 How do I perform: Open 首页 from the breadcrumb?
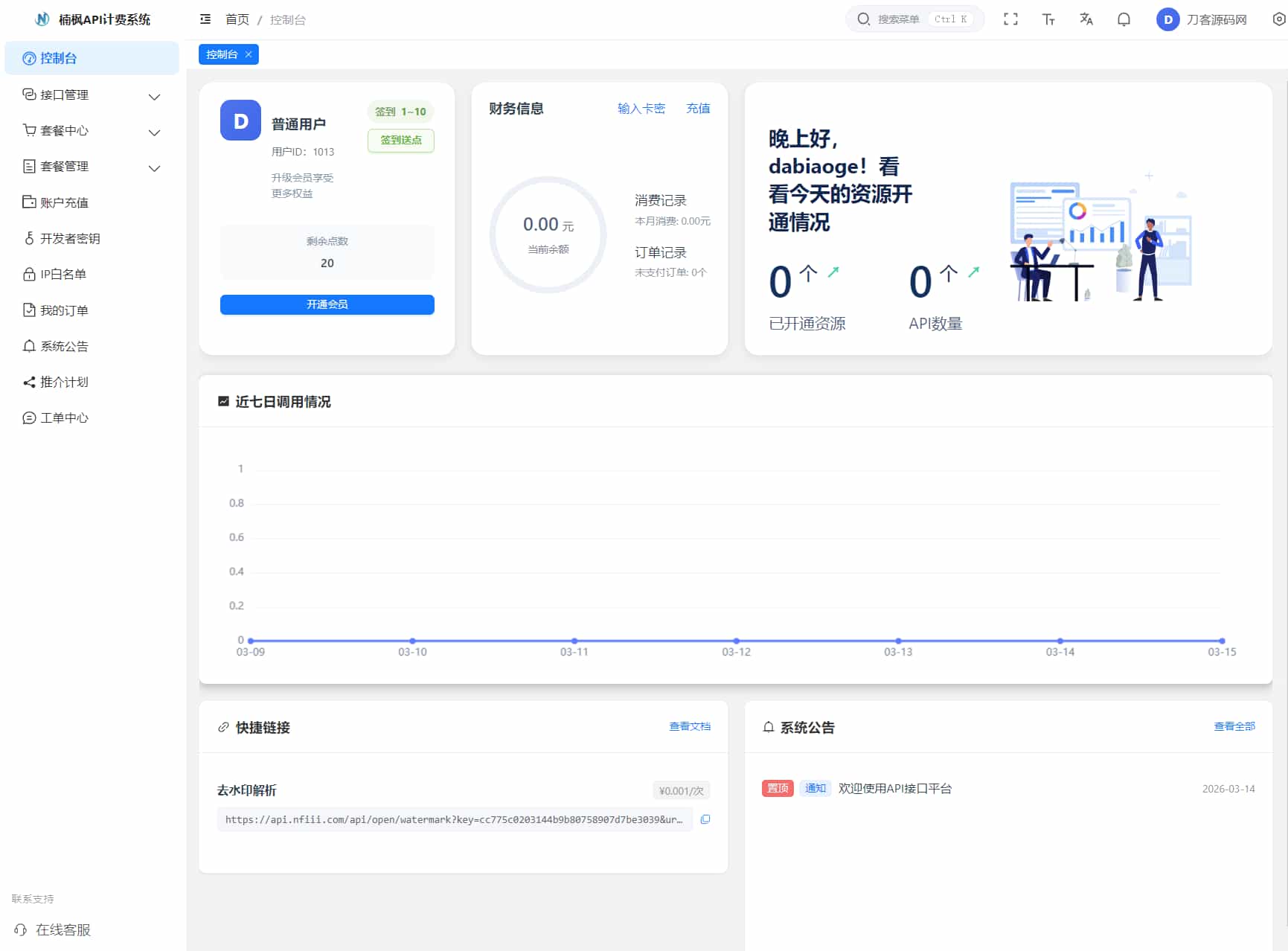[237, 20]
